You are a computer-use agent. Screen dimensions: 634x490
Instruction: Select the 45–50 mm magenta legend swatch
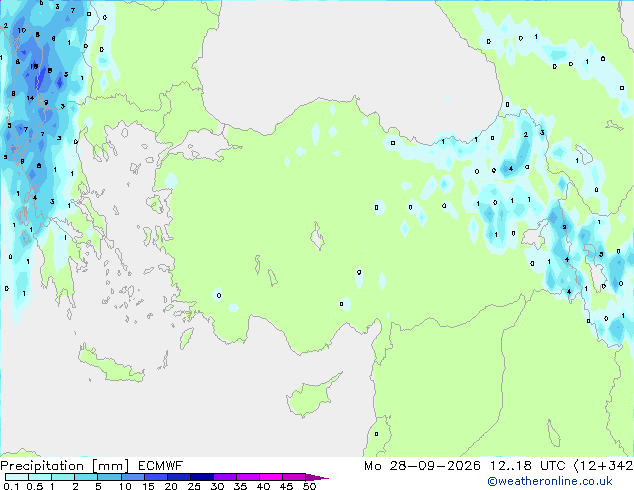[x=294, y=477]
